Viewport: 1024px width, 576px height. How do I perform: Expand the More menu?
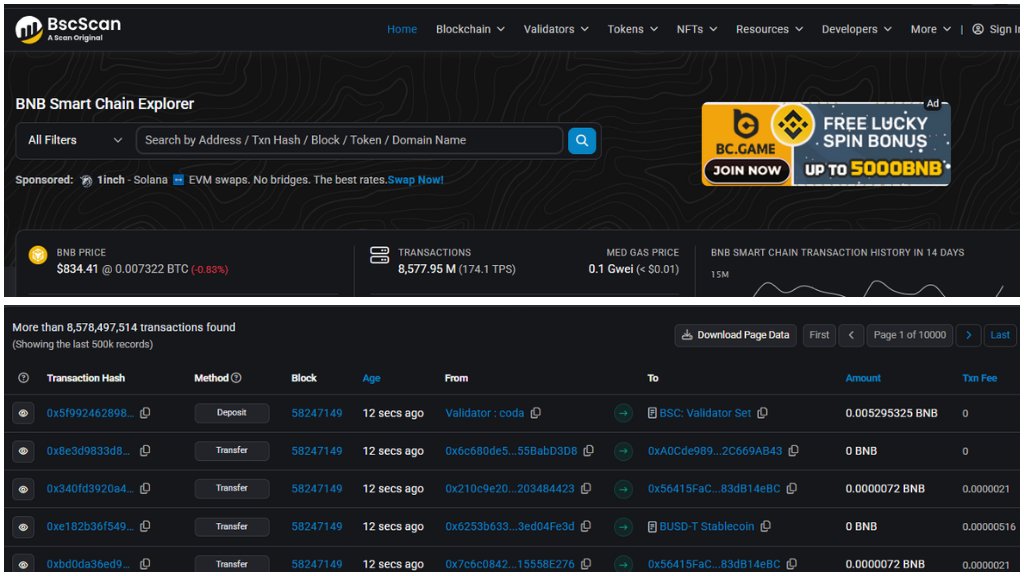pos(931,29)
